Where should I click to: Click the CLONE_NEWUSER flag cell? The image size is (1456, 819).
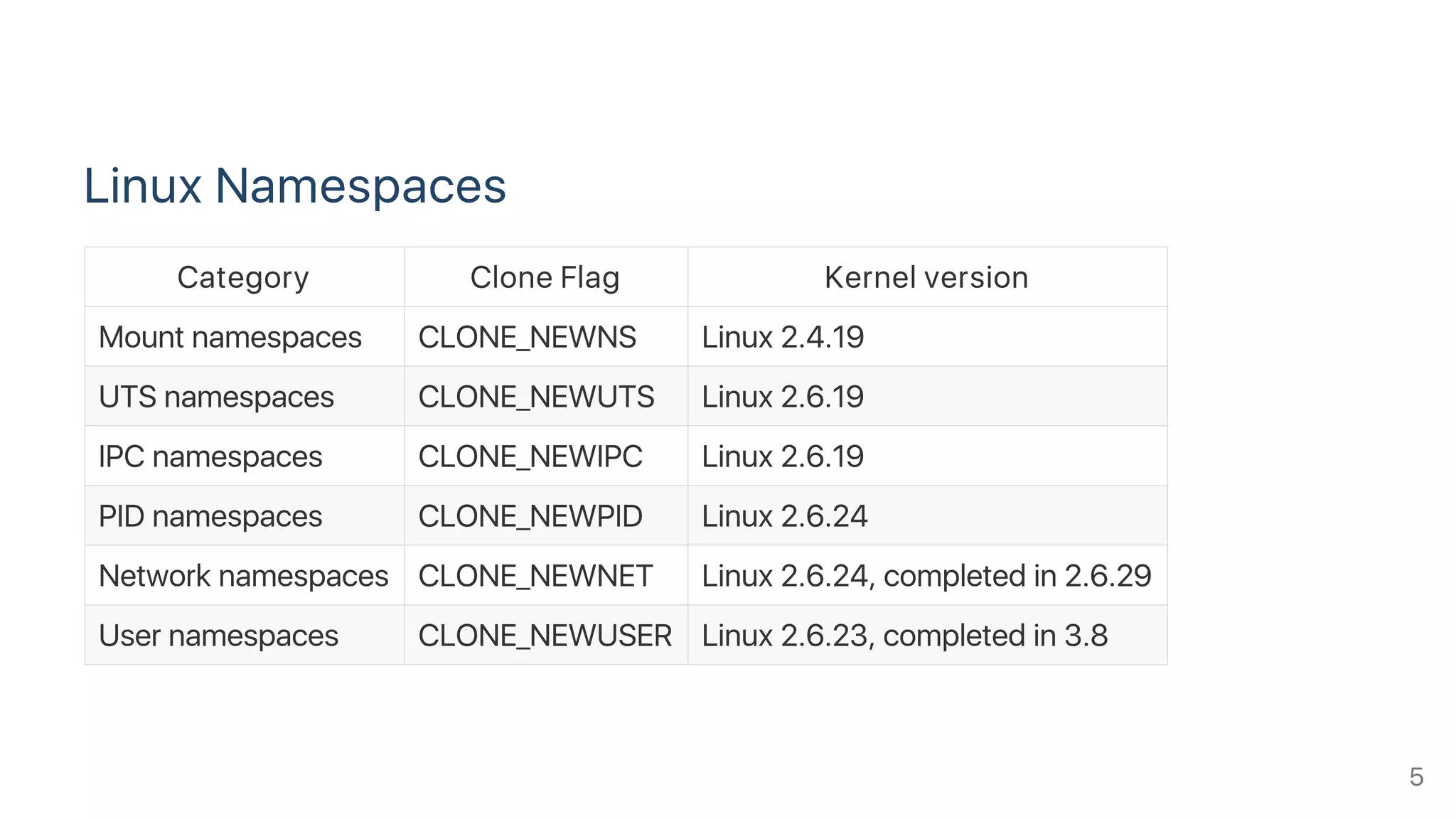(545, 636)
